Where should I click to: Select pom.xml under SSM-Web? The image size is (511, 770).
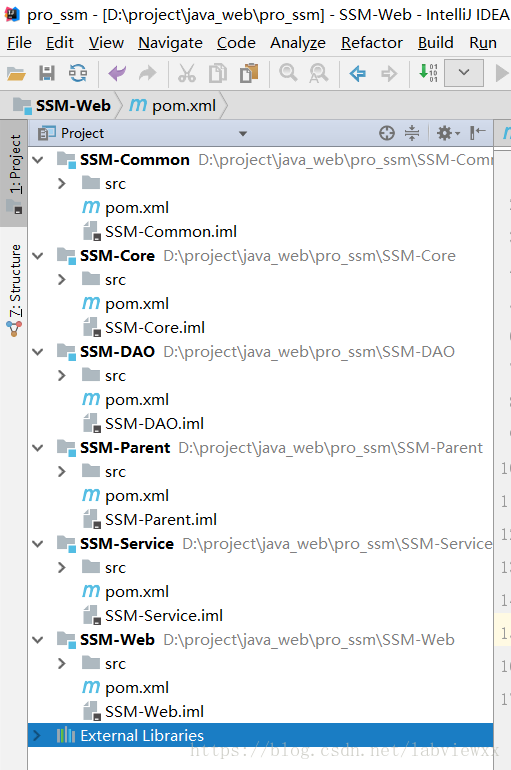pos(125,688)
